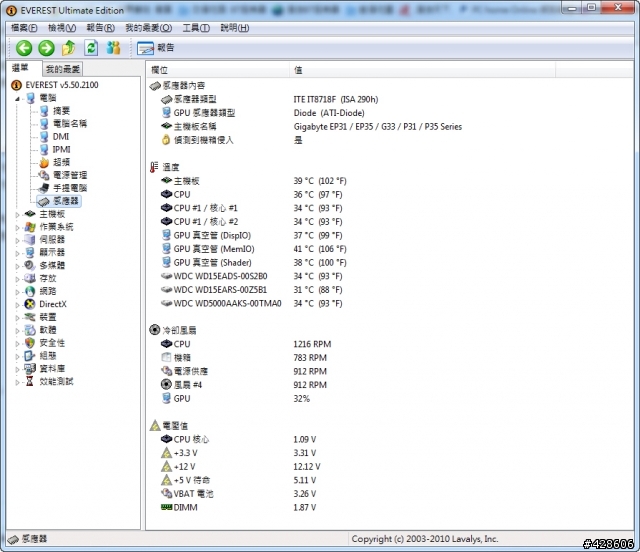Expand the 作業系統 tree node
Viewport: 640px width, 552px height.
(17, 228)
